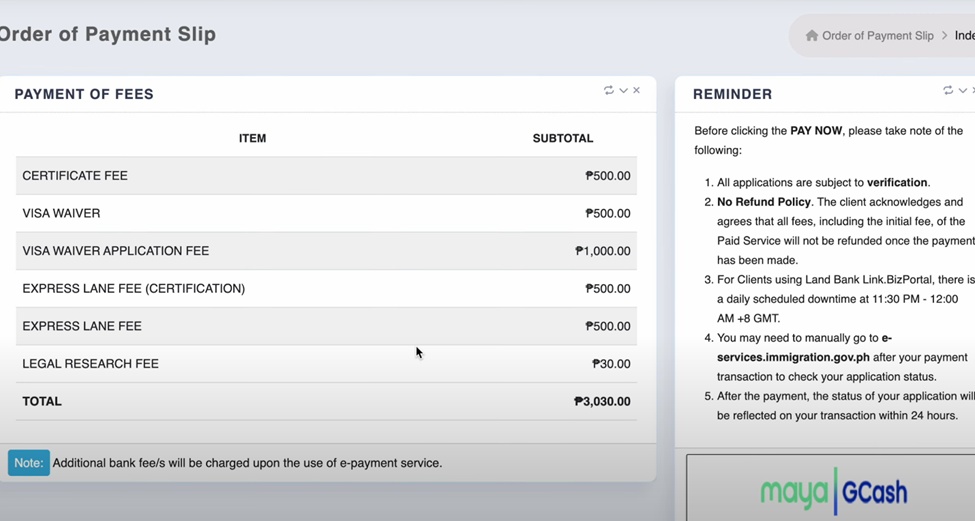Viewport: 975px width, 521px height.
Task: Close the Payment of Fees panel
Action: [x=636, y=91]
